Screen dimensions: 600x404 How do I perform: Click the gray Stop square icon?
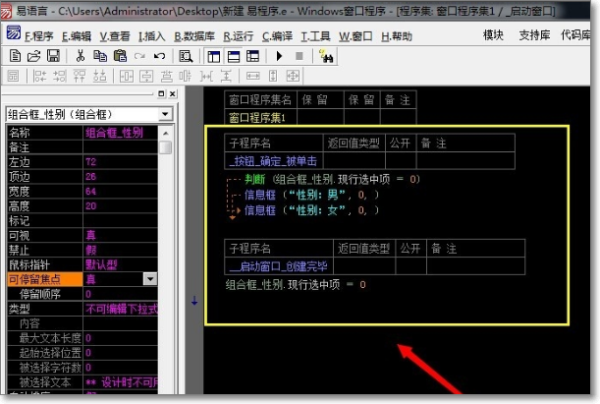coord(299,56)
